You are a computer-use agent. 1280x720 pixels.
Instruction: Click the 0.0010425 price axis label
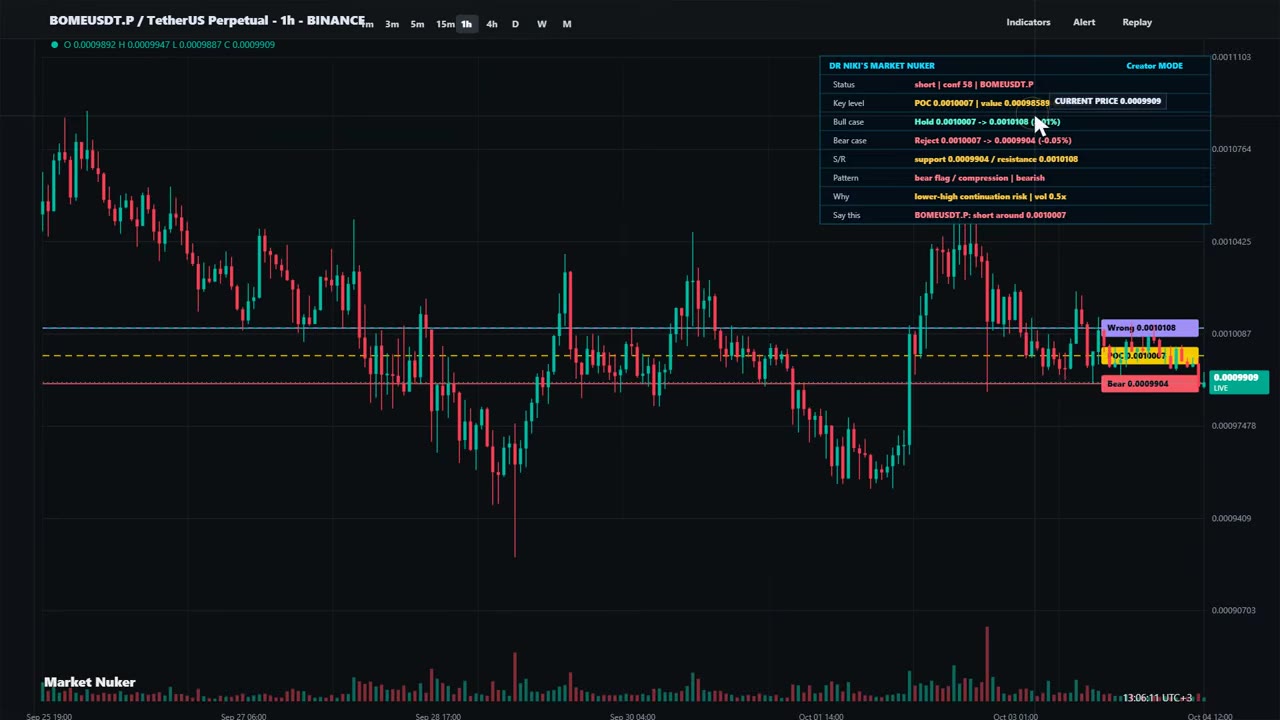tap(1231, 241)
